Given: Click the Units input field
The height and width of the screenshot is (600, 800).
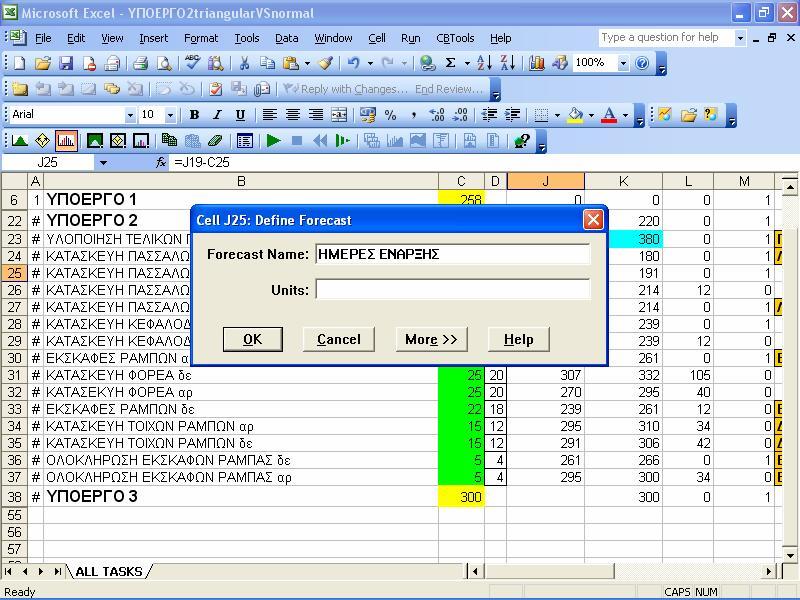Looking at the screenshot, I should (453, 290).
